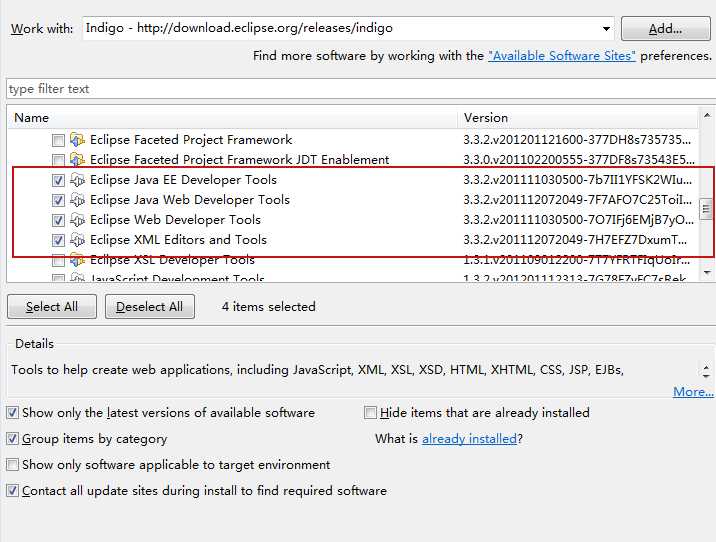Toggle Group items by category checkbox
This screenshot has height=542, width=716.
click(12, 439)
